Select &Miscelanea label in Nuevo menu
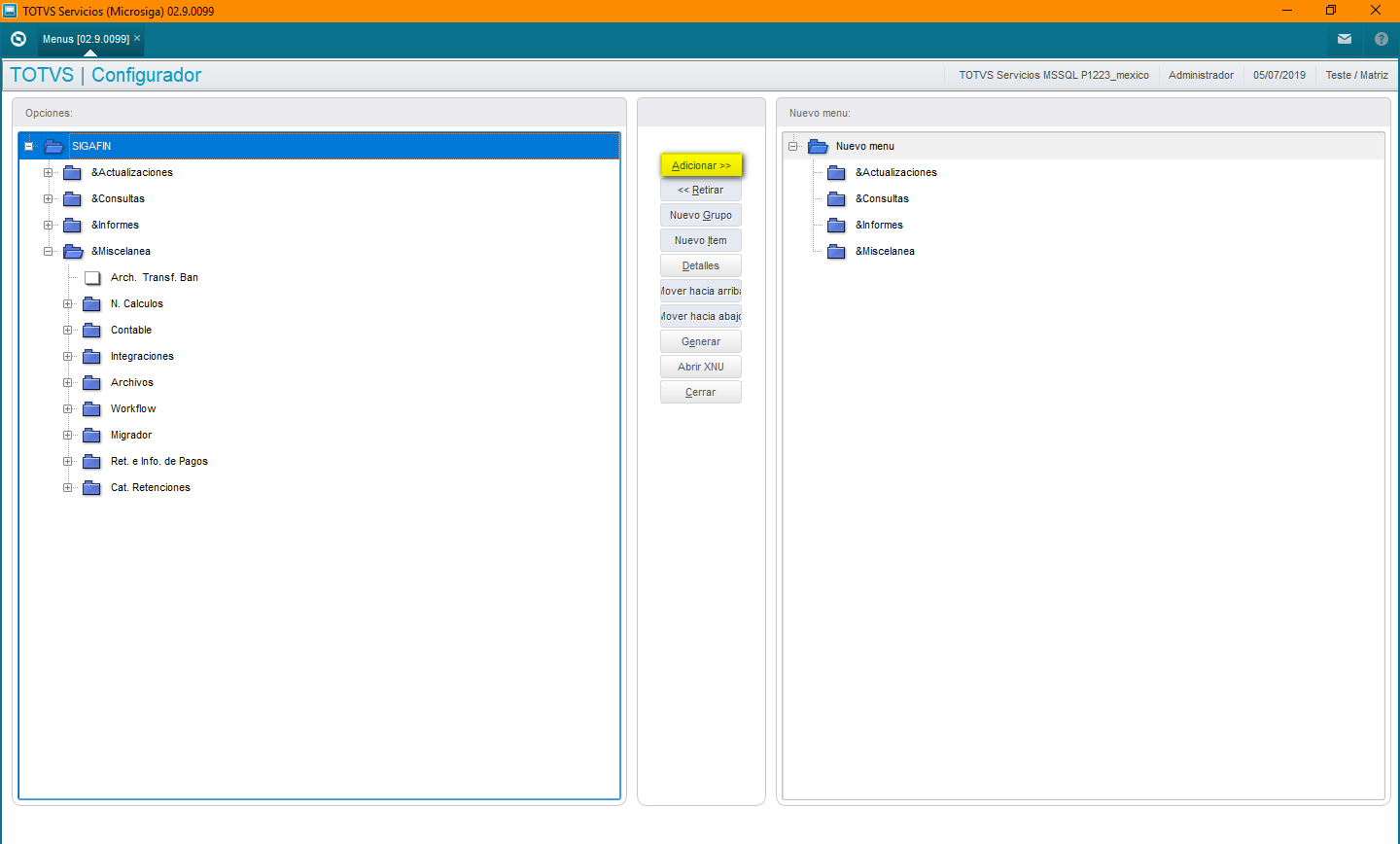 [885, 251]
